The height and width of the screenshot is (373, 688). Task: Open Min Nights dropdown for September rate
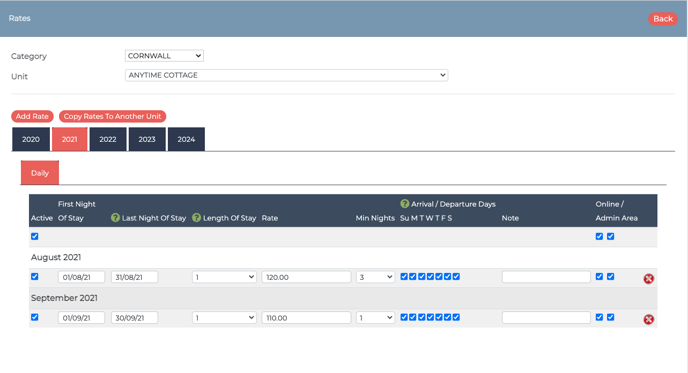point(375,318)
